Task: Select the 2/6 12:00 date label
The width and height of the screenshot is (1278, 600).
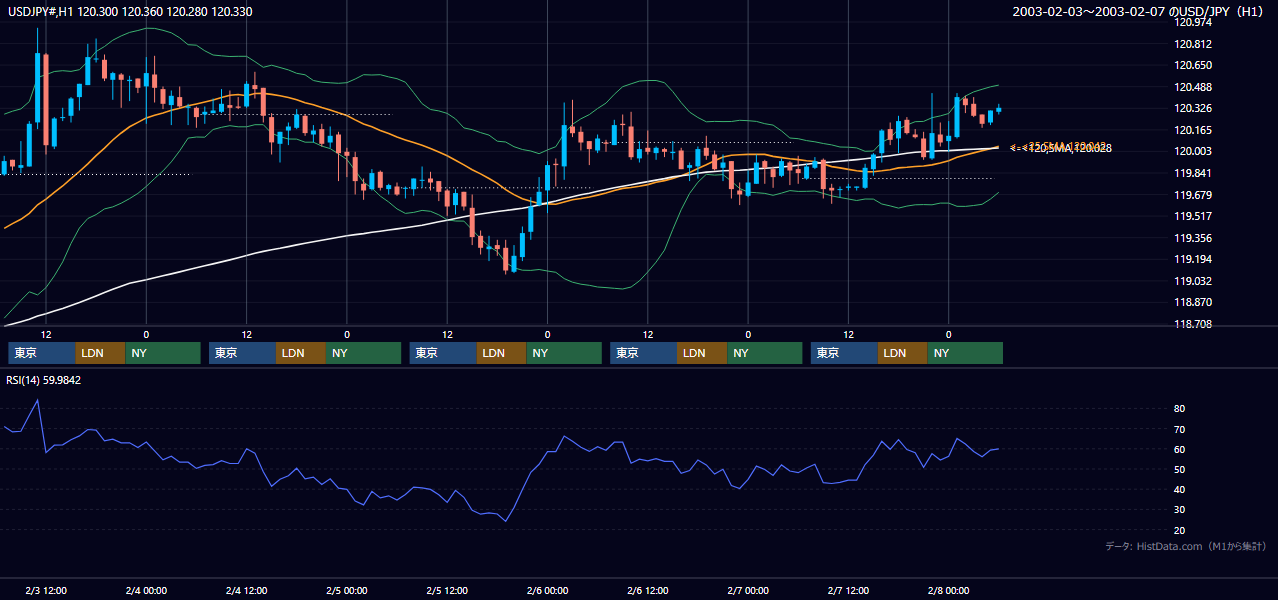Action: tap(647, 590)
